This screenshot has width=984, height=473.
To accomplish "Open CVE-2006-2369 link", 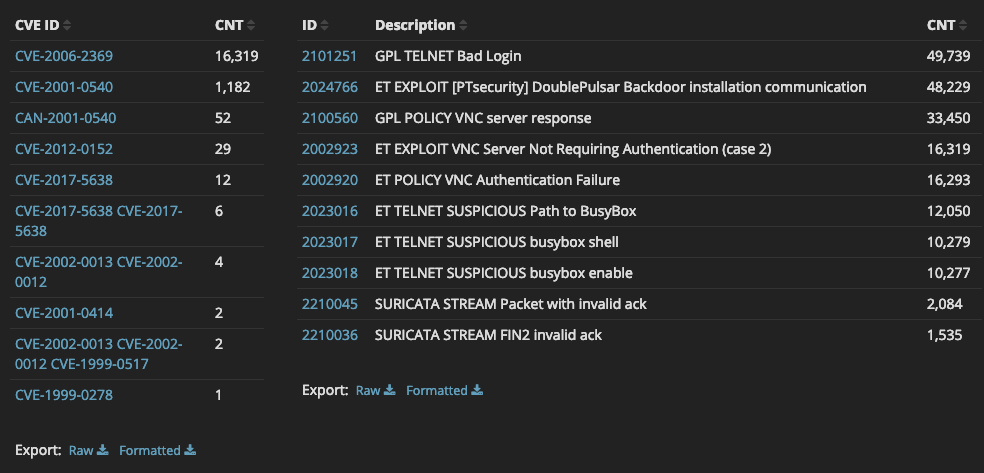I will point(64,56).
